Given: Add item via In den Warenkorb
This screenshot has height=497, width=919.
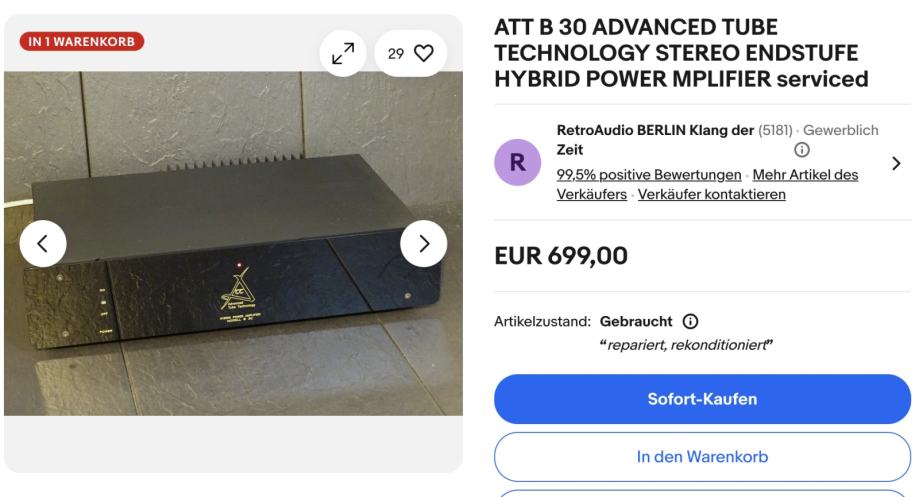Looking at the screenshot, I should coord(702,457).
